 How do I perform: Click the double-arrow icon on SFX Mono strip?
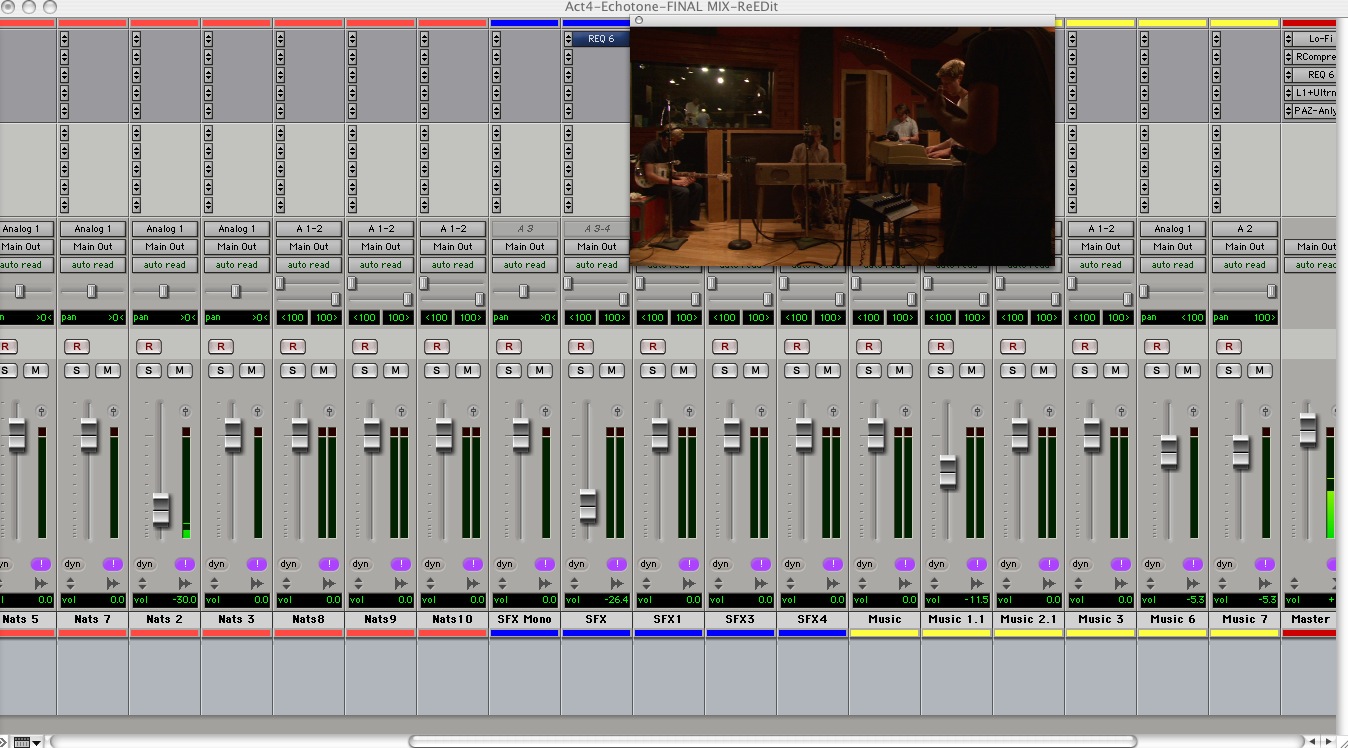[545, 582]
